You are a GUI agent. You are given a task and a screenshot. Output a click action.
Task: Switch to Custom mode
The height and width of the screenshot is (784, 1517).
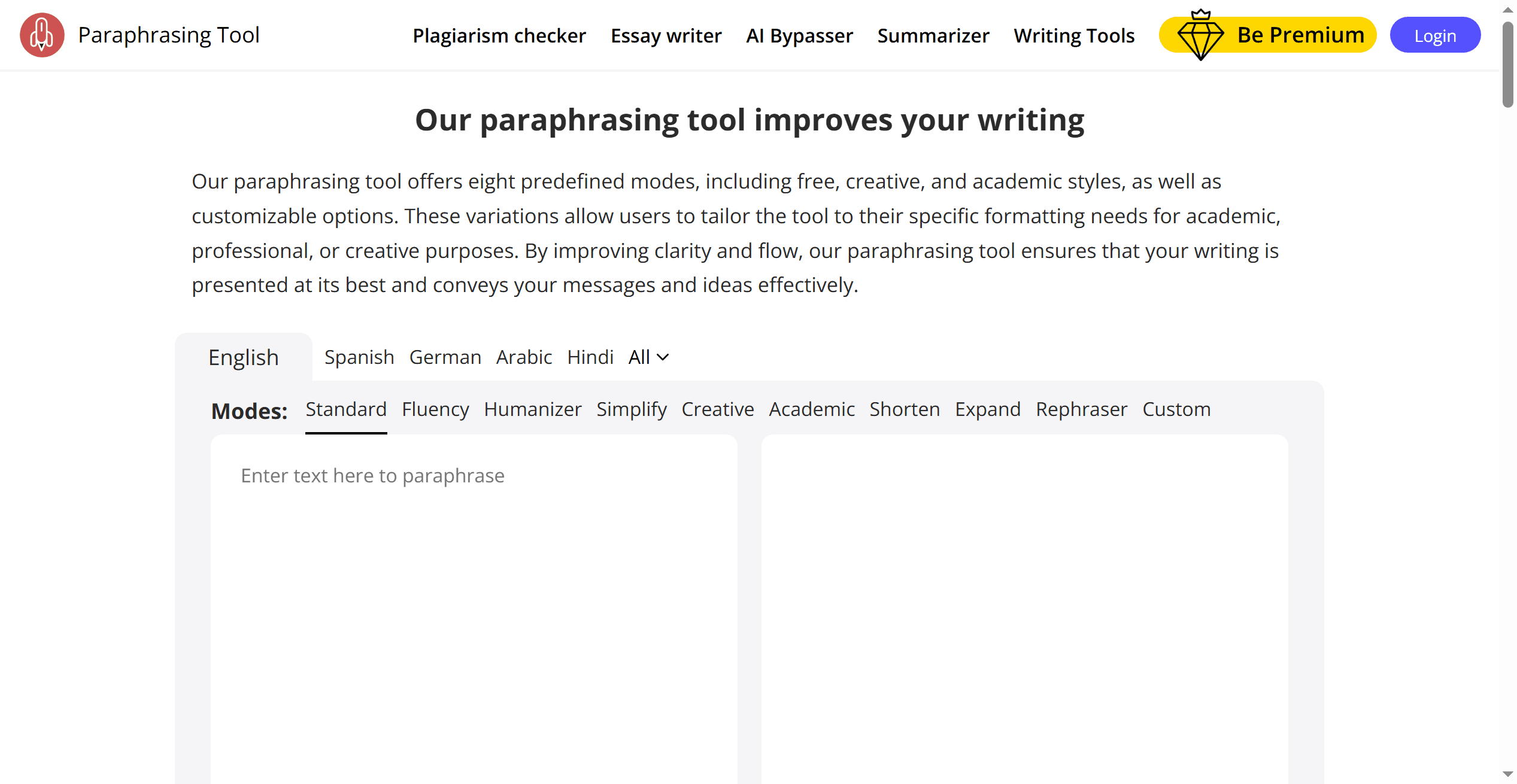pos(1176,409)
